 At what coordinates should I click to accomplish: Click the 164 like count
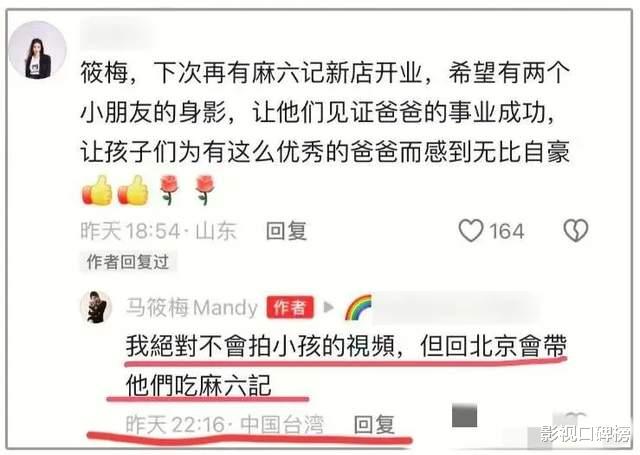[507, 231]
